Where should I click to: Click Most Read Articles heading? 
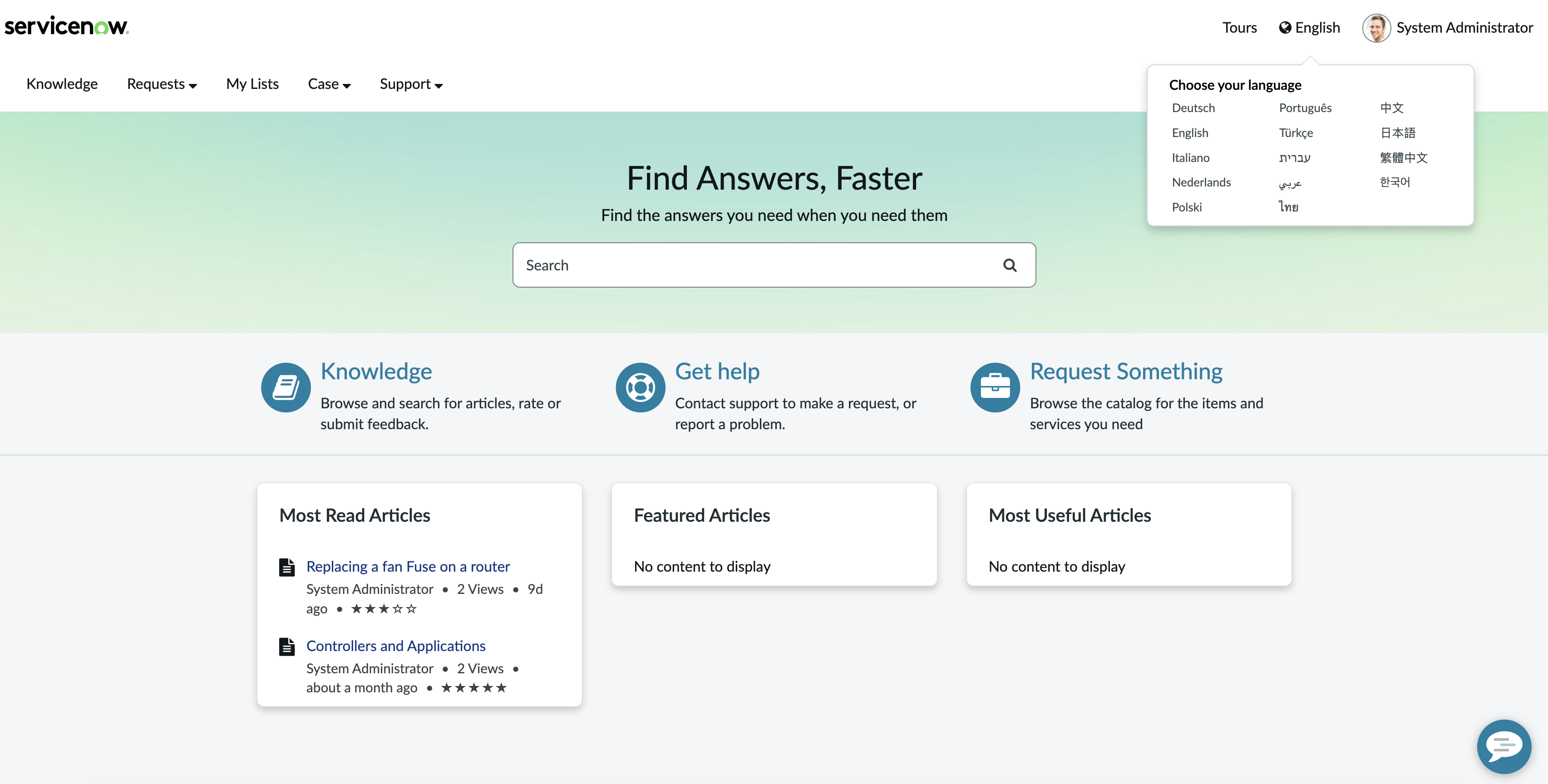tap(355, 515)
